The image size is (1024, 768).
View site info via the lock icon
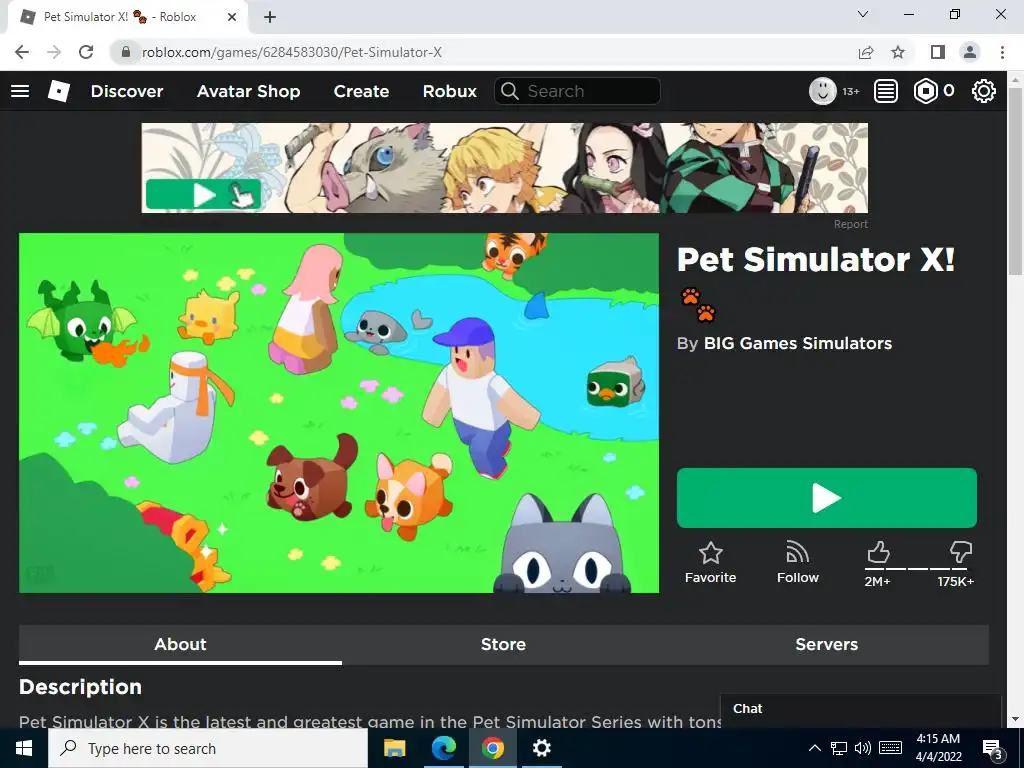[126, 52]
